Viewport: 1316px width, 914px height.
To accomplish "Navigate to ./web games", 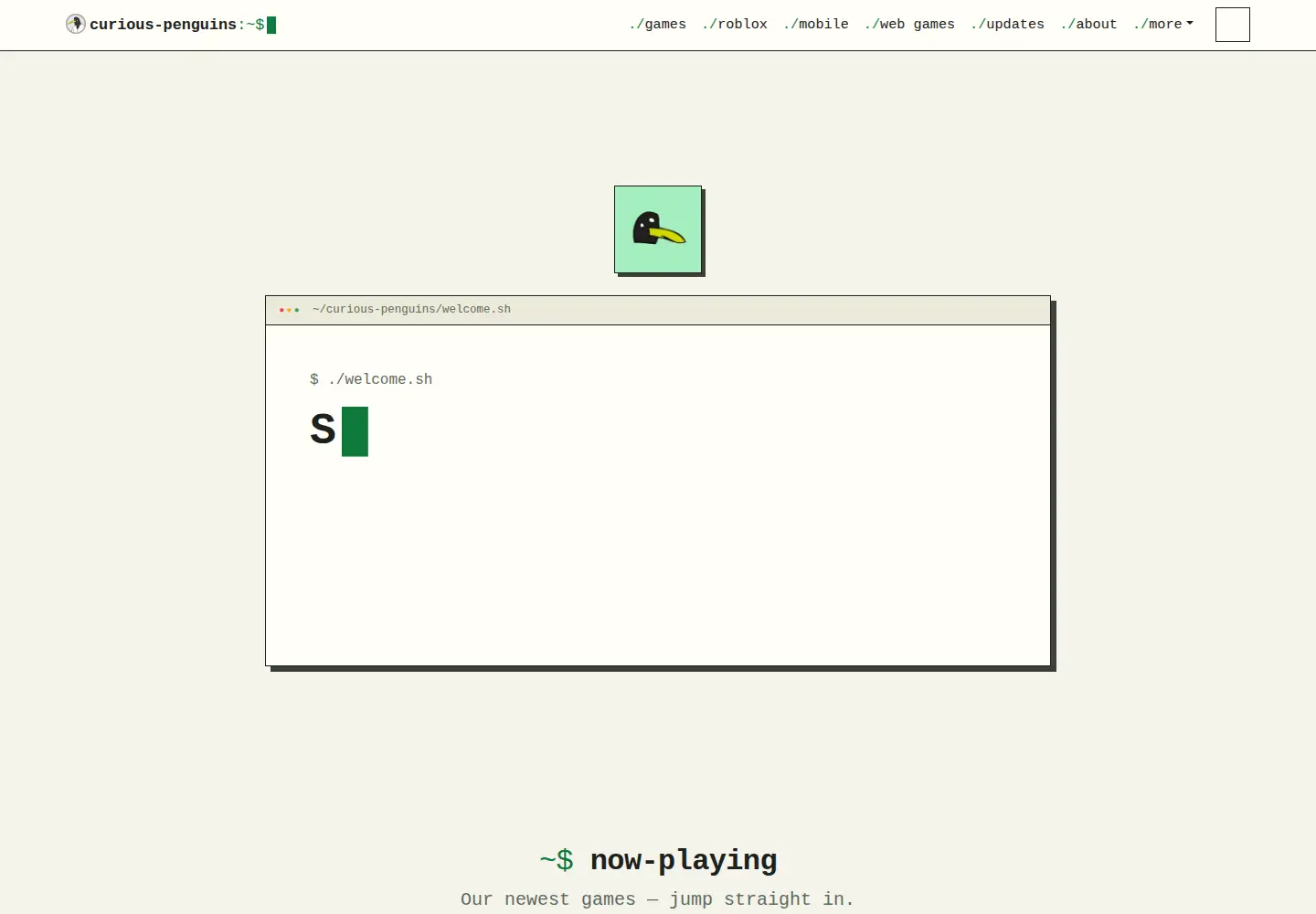I will pos(909,25).
